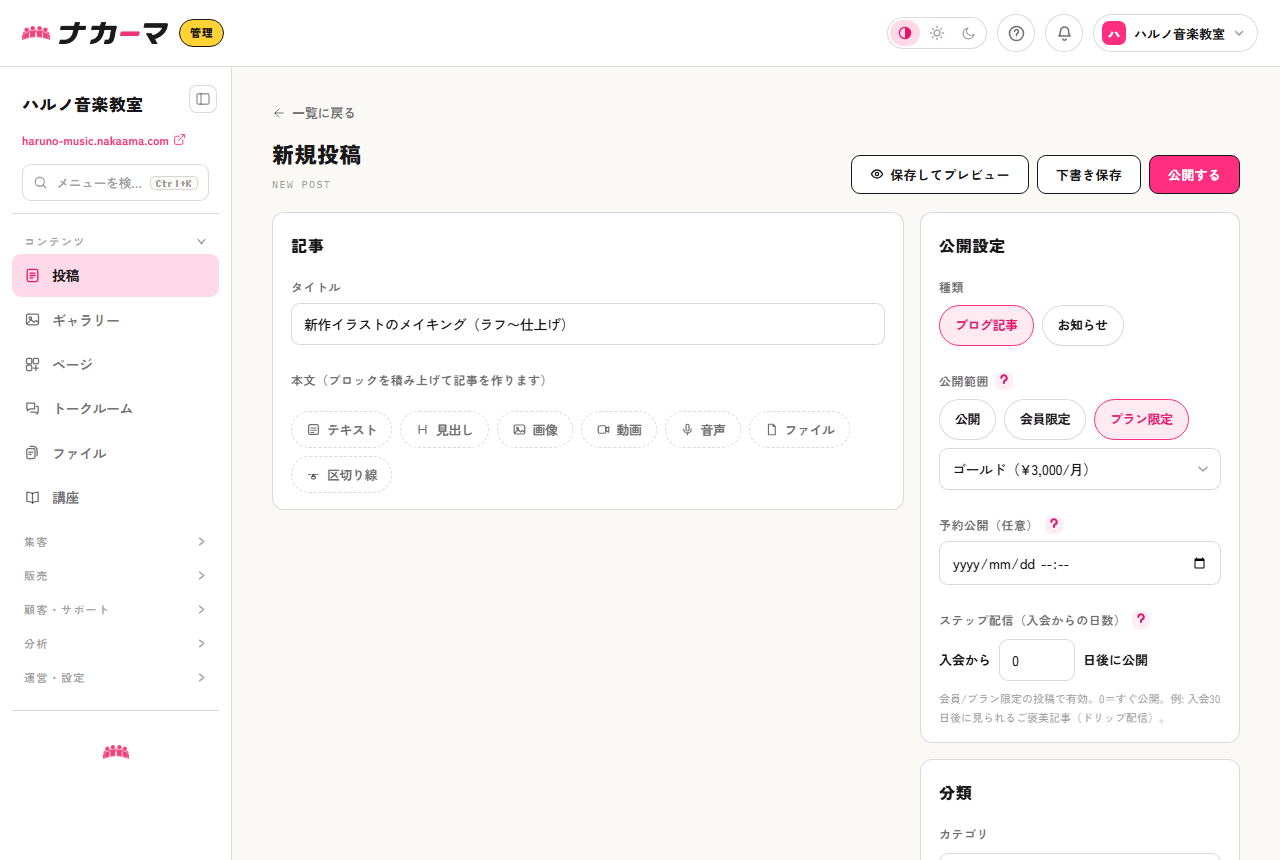Add a 区切り線 block

point(341,475)
